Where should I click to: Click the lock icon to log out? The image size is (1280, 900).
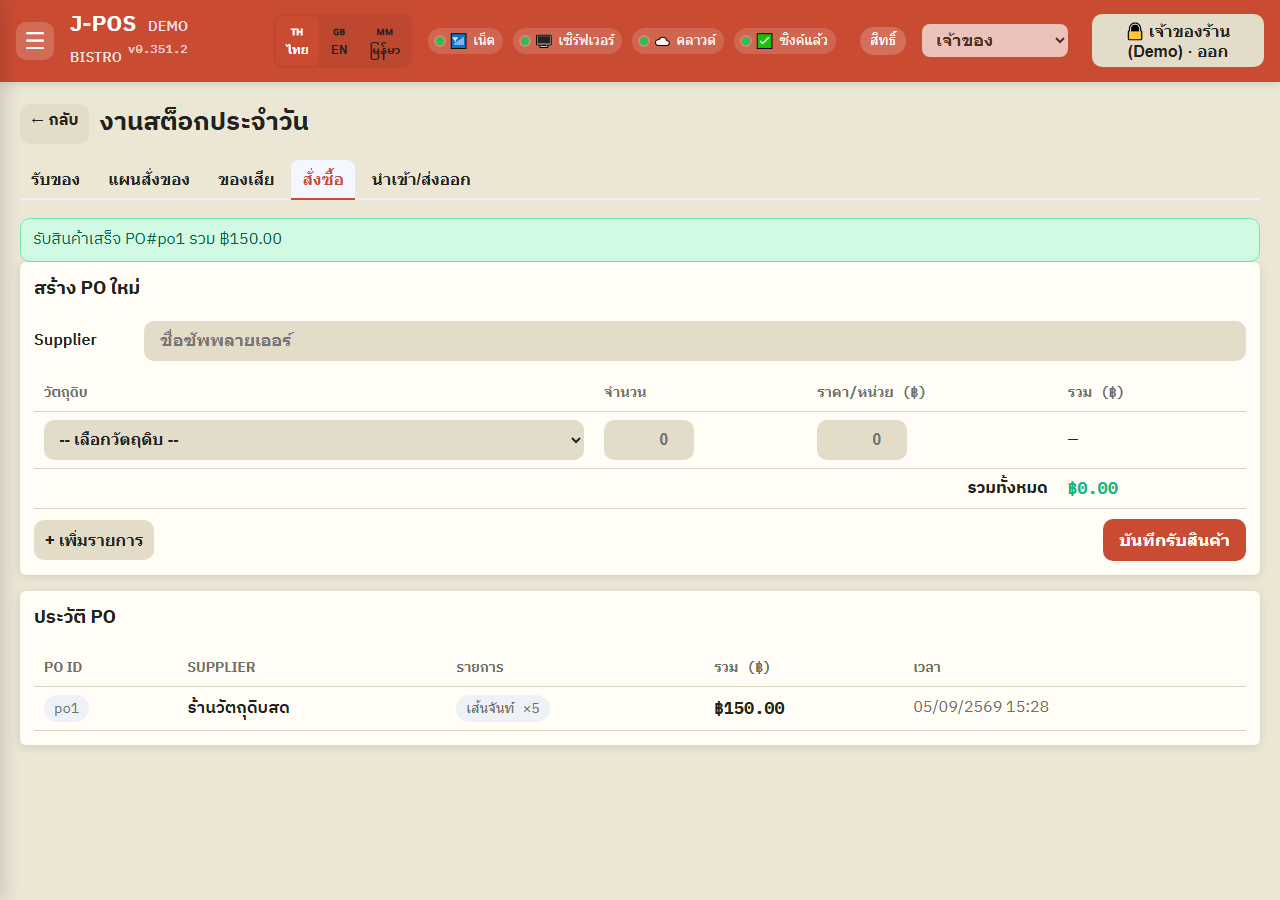tap(1135, 31)
